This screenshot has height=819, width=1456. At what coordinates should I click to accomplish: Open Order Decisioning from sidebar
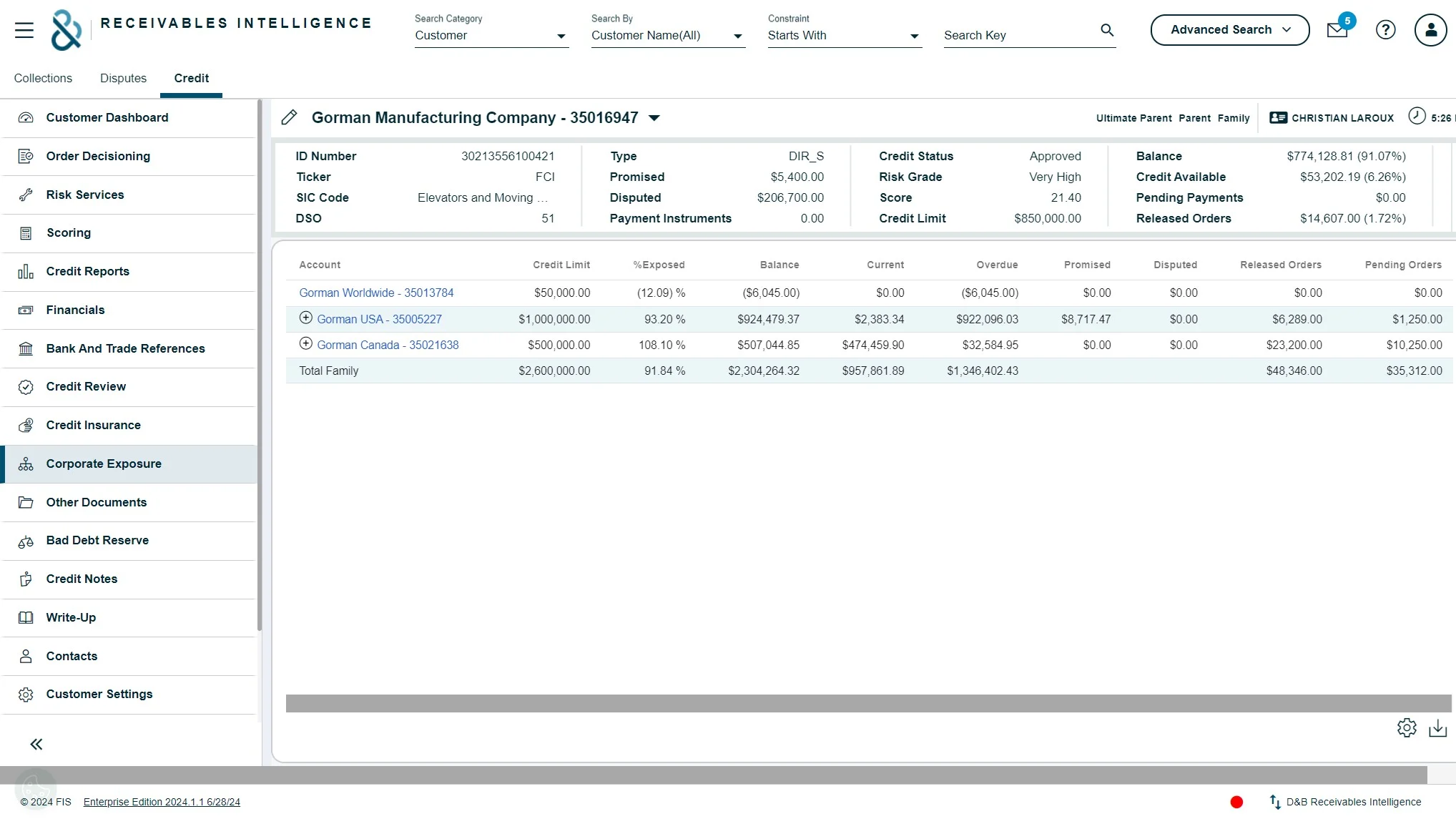pyautogui.click(x=129, y=156)
